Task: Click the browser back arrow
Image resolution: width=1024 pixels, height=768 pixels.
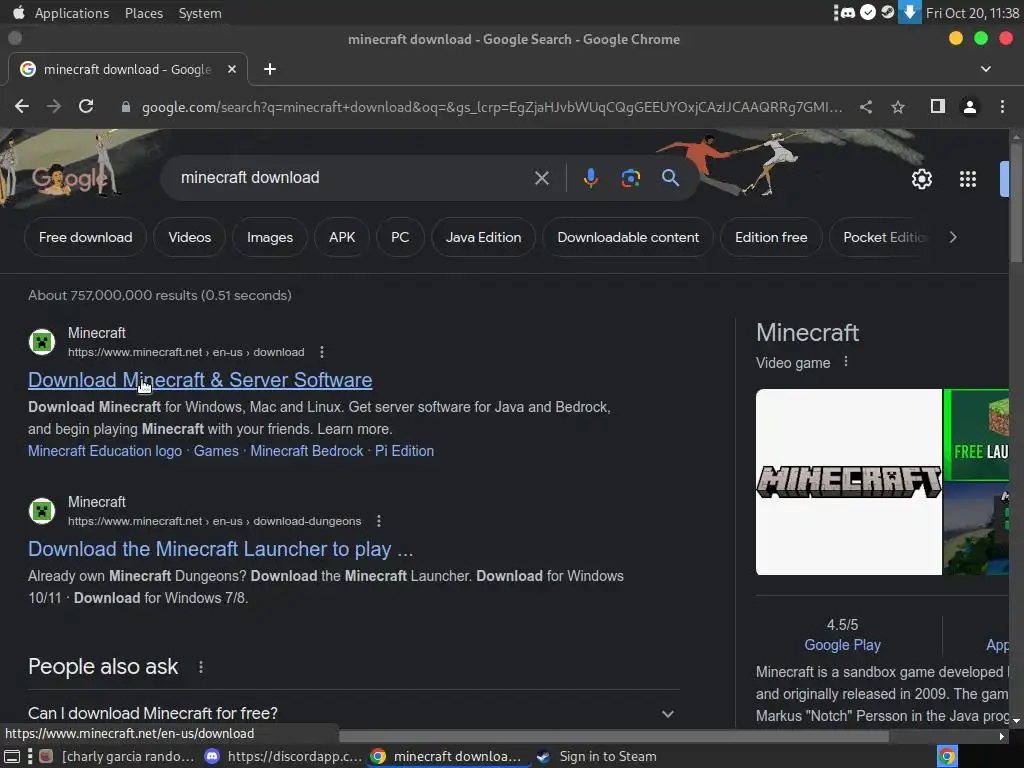Action: coord(22,106)
